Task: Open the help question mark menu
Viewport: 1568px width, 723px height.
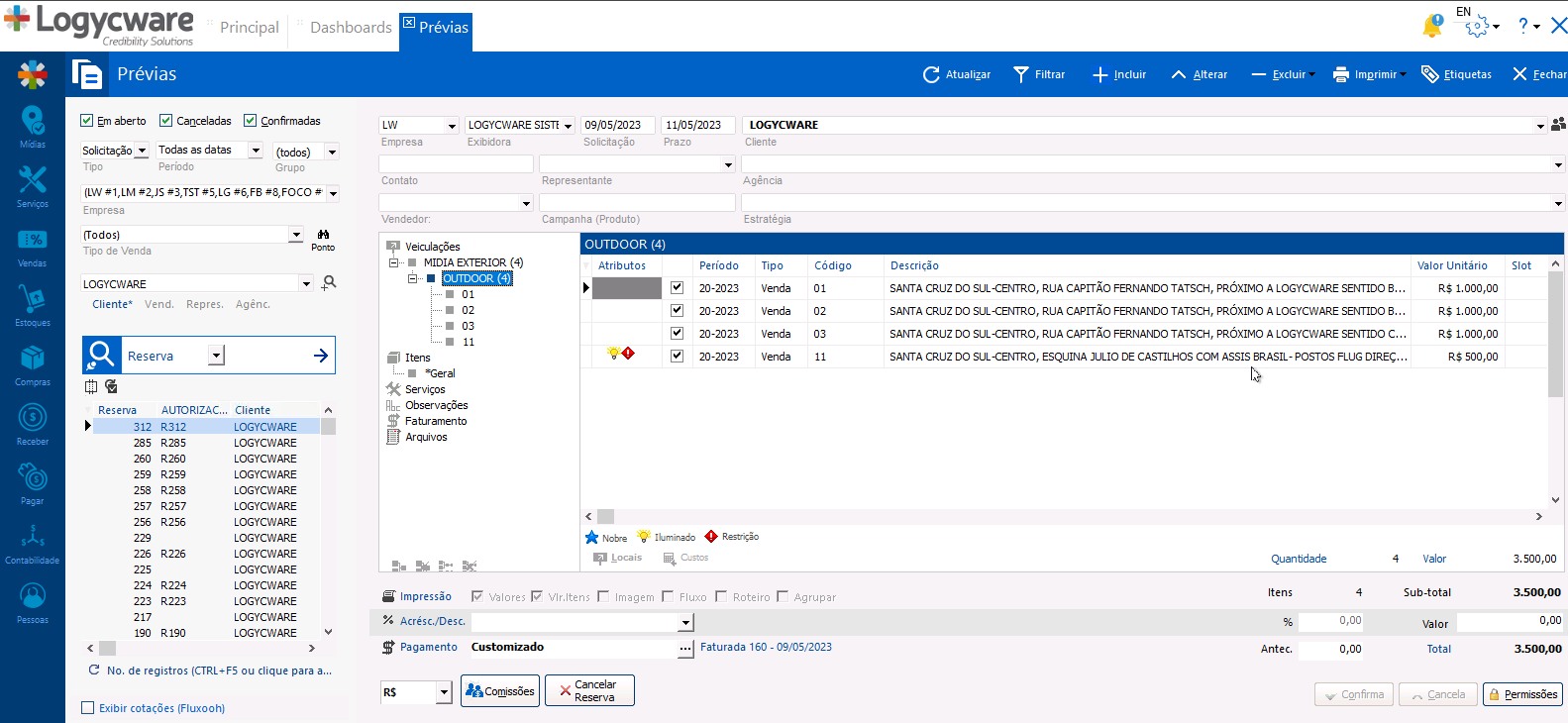Action: point(1528,26)
